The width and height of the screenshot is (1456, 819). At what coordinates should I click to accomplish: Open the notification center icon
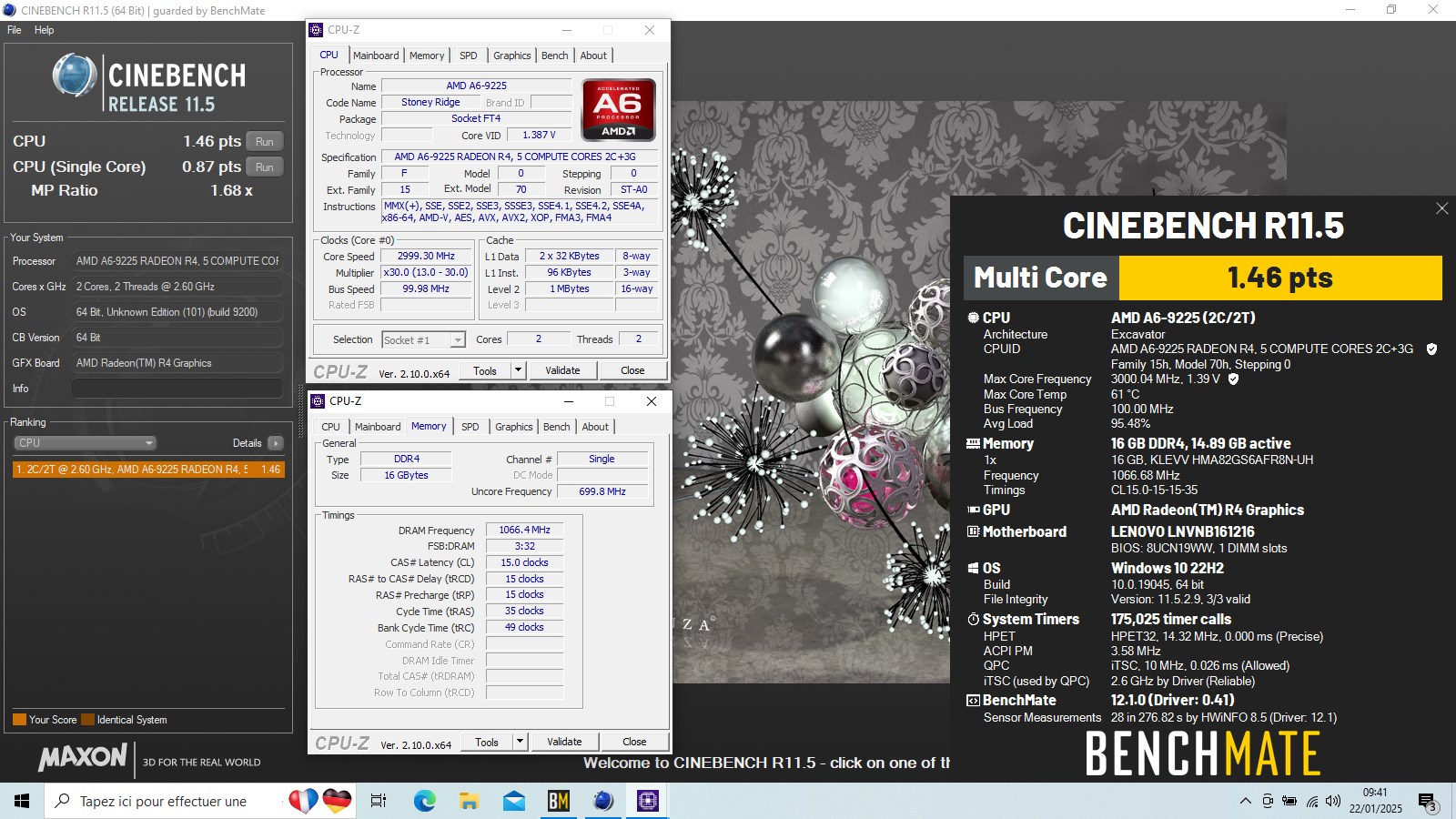click(1427, 802)
